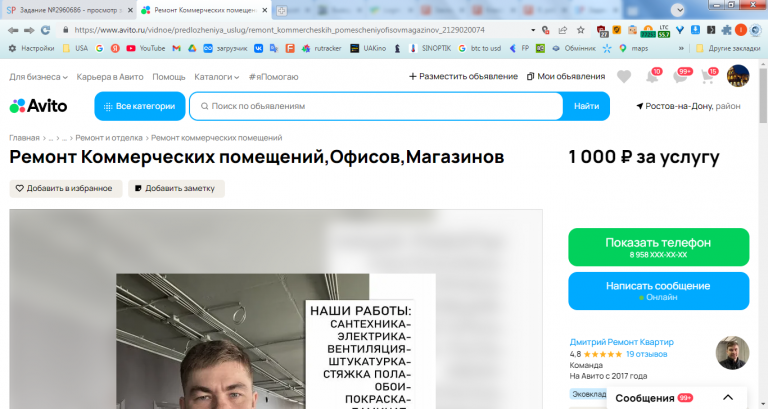The image size is (768, 409).
Task: Expand the Для бизнеса dropdown
Action: pyautogui.click(x=38, y=77)
